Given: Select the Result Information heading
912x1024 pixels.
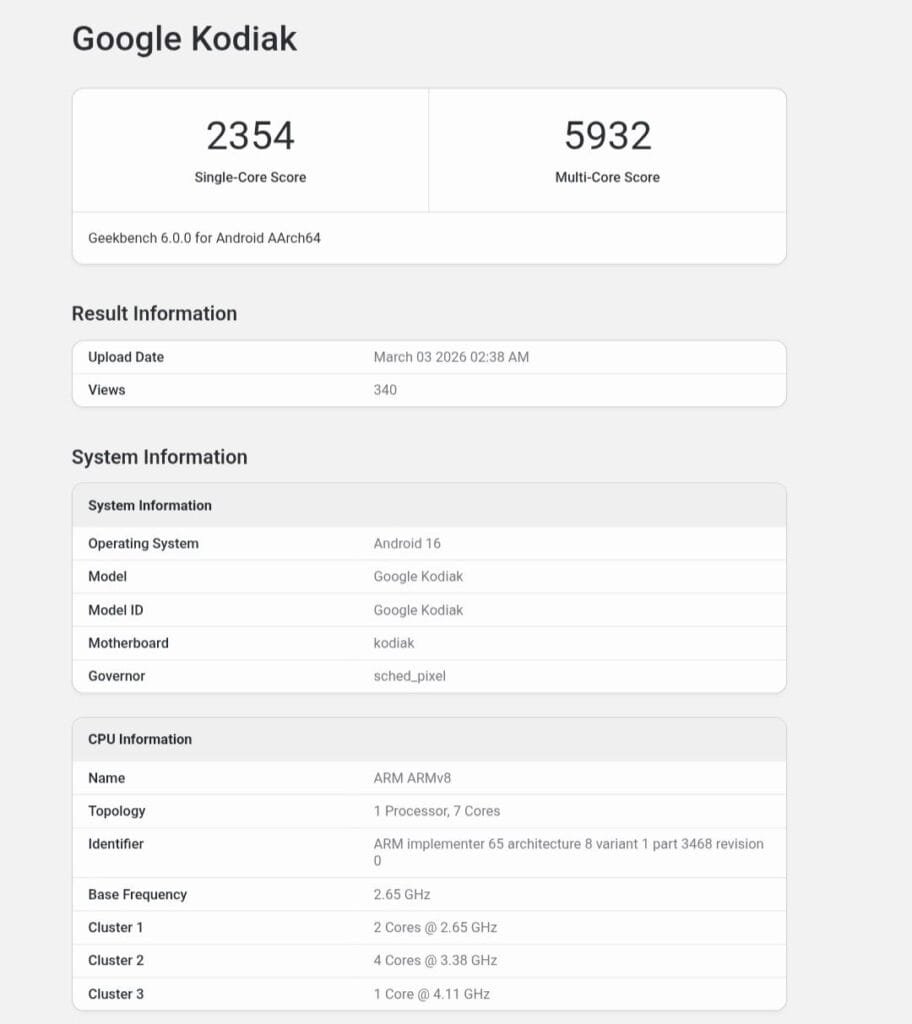Looking at the screenshot, I should point(153,313).
